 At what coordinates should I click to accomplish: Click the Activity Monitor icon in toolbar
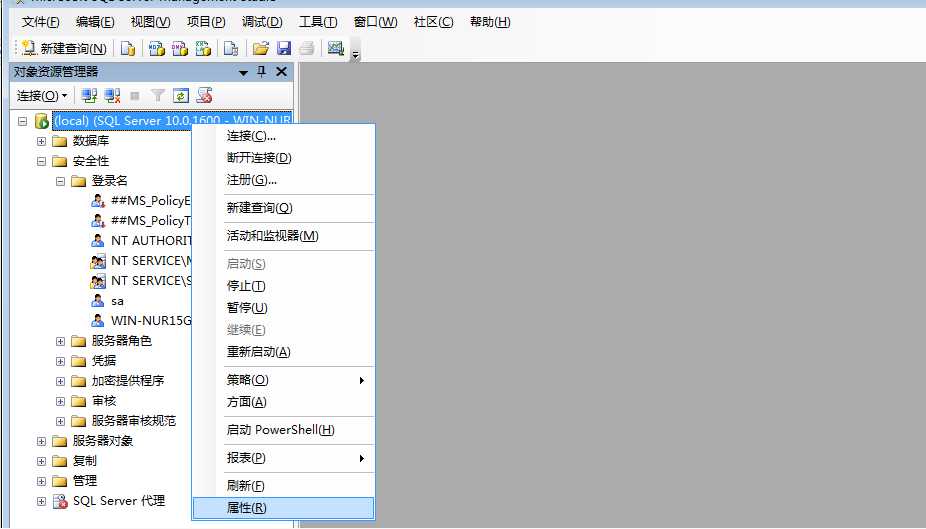[x=335, y=48]
